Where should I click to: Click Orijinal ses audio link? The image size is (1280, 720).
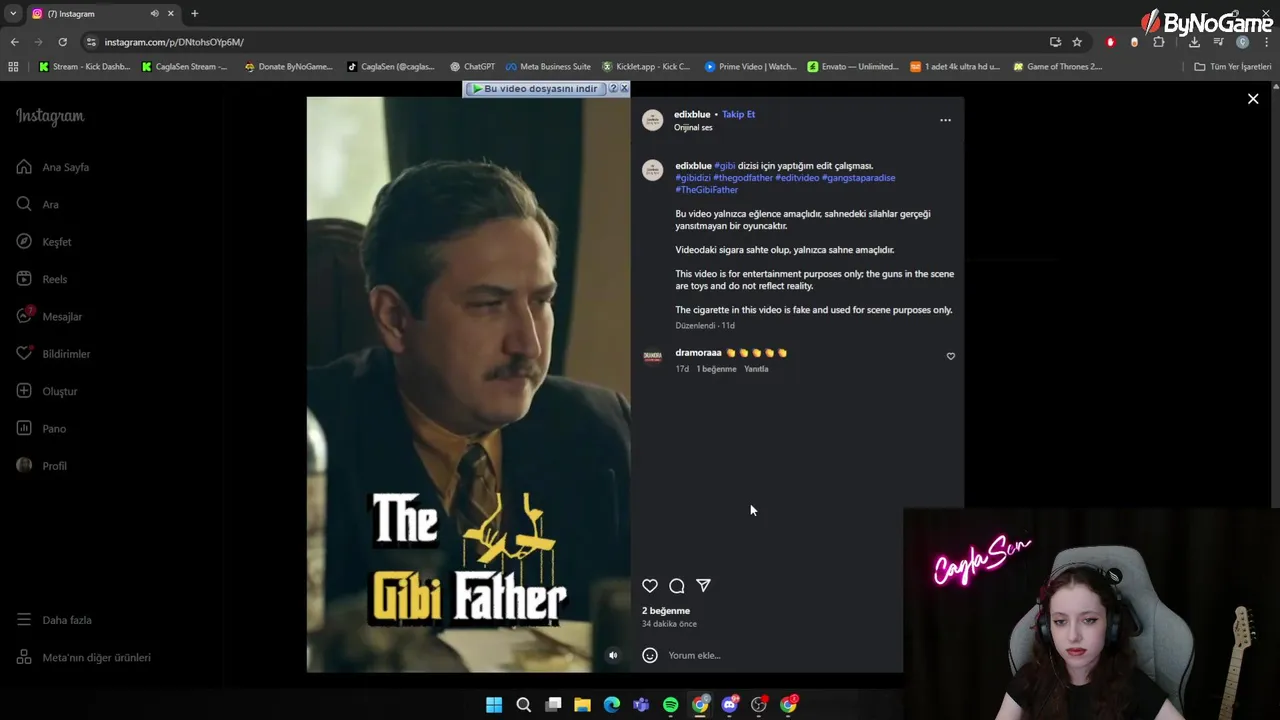point(693,128)
